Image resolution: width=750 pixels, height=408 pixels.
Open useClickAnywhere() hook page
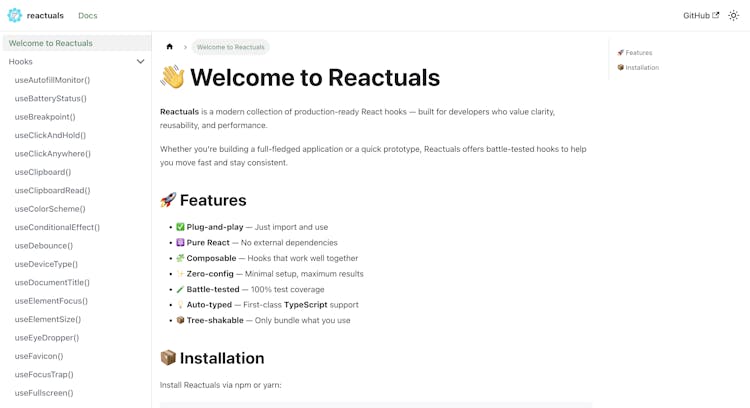click(53, 154)
